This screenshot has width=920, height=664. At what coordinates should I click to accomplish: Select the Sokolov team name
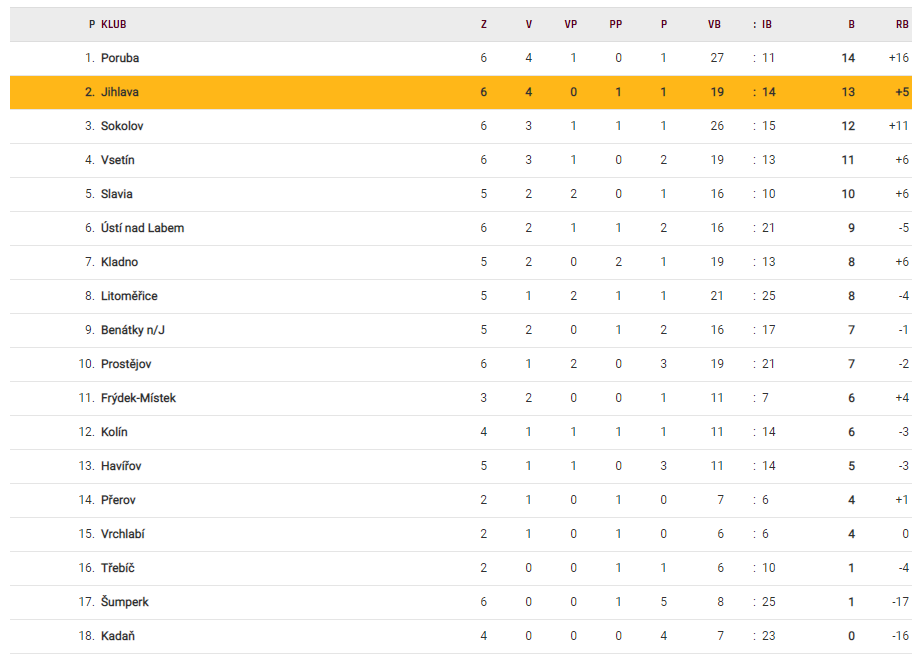[x=122, y=126]
